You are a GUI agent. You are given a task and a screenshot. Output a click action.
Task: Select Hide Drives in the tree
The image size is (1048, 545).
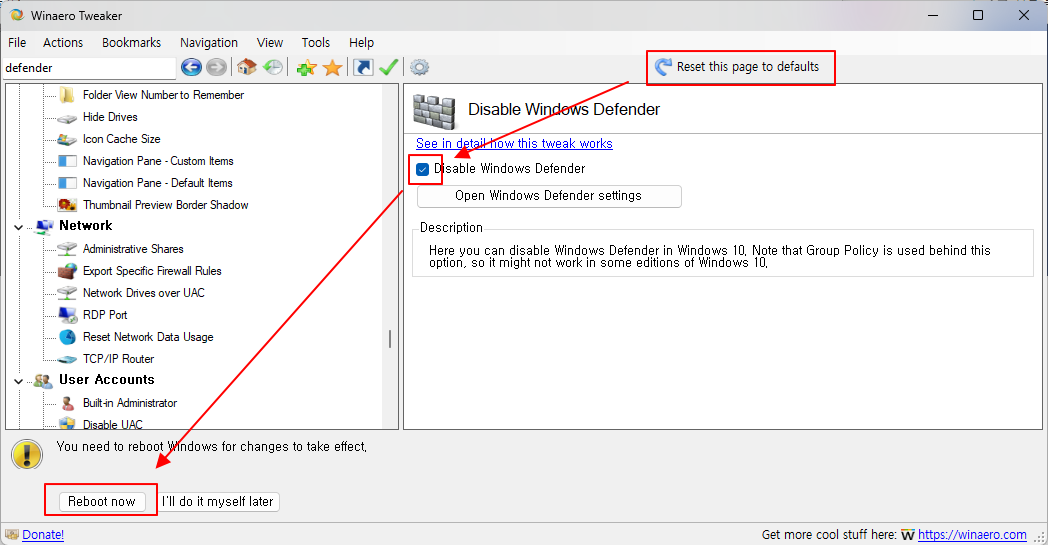click(110, 117)
